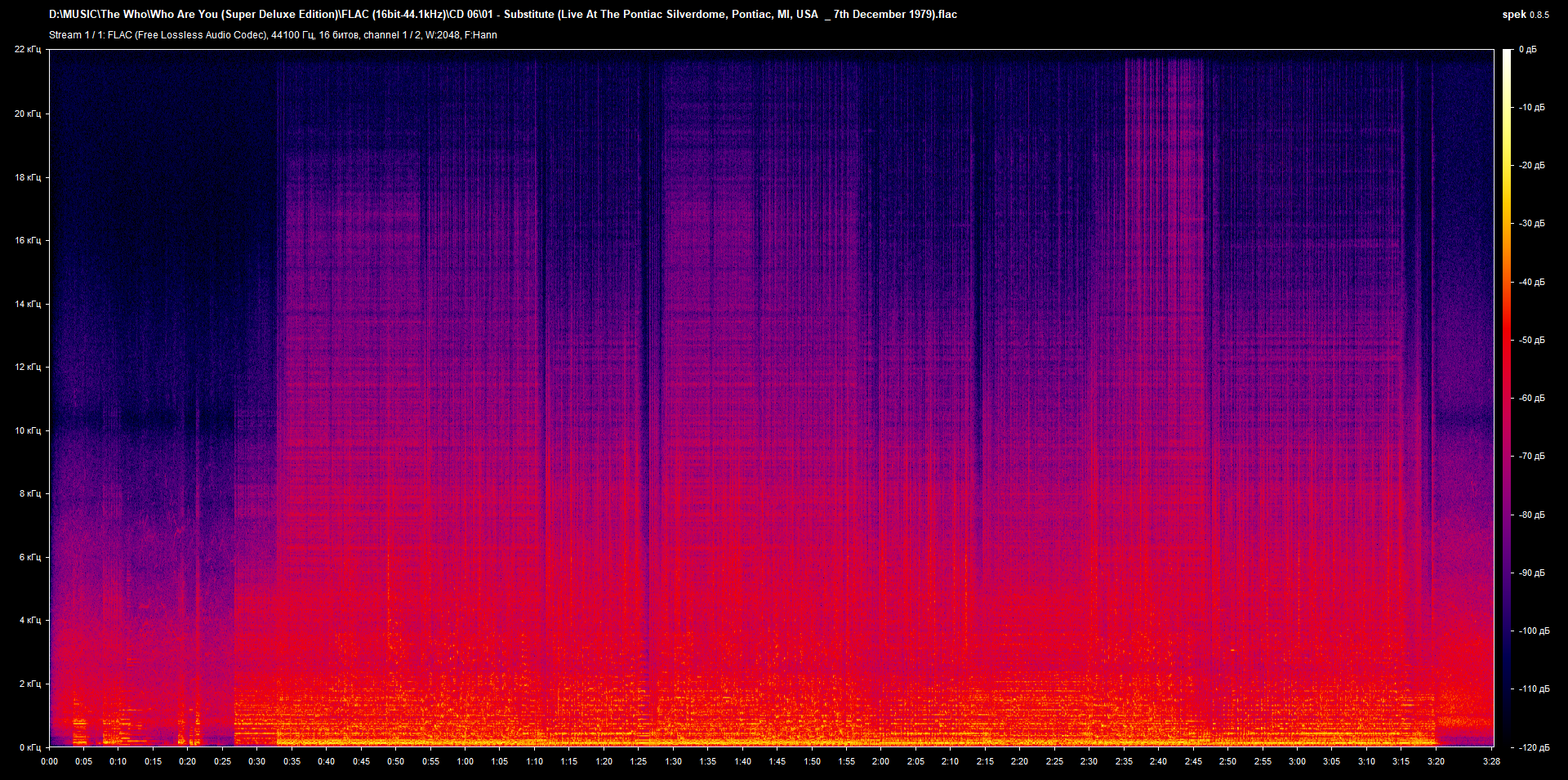Click the 16 кГц frequency axis label
Screen dimensions: 1568x780
pyautogui.click(x=28, y=240)
